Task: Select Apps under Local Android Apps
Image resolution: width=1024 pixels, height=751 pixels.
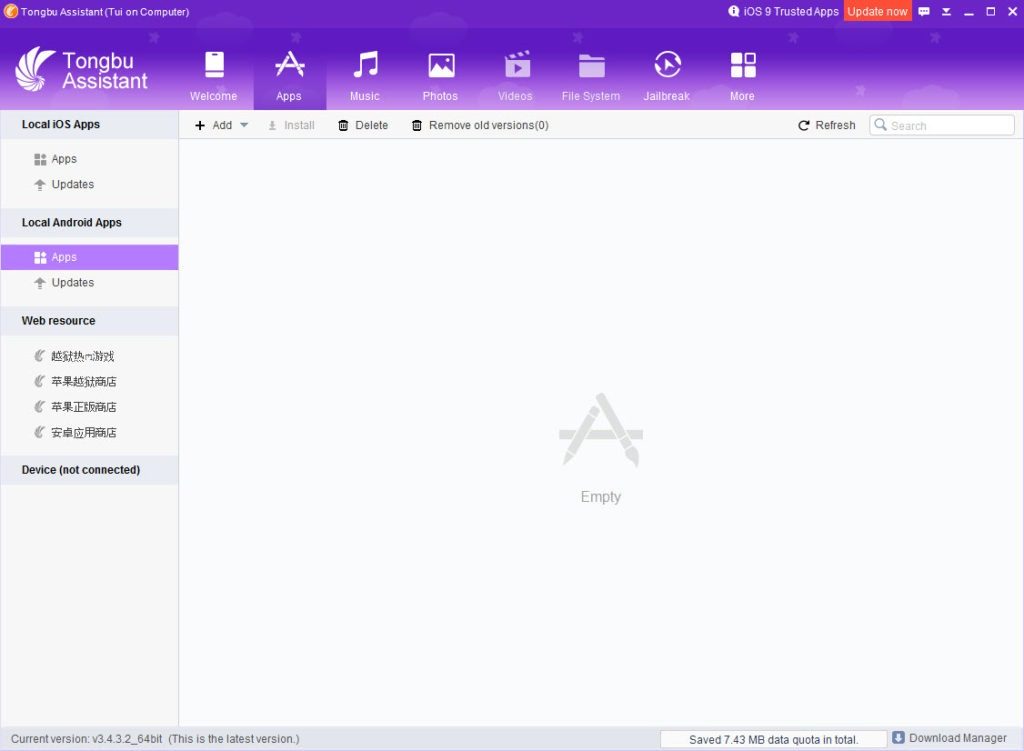Action: pos(89,257)
